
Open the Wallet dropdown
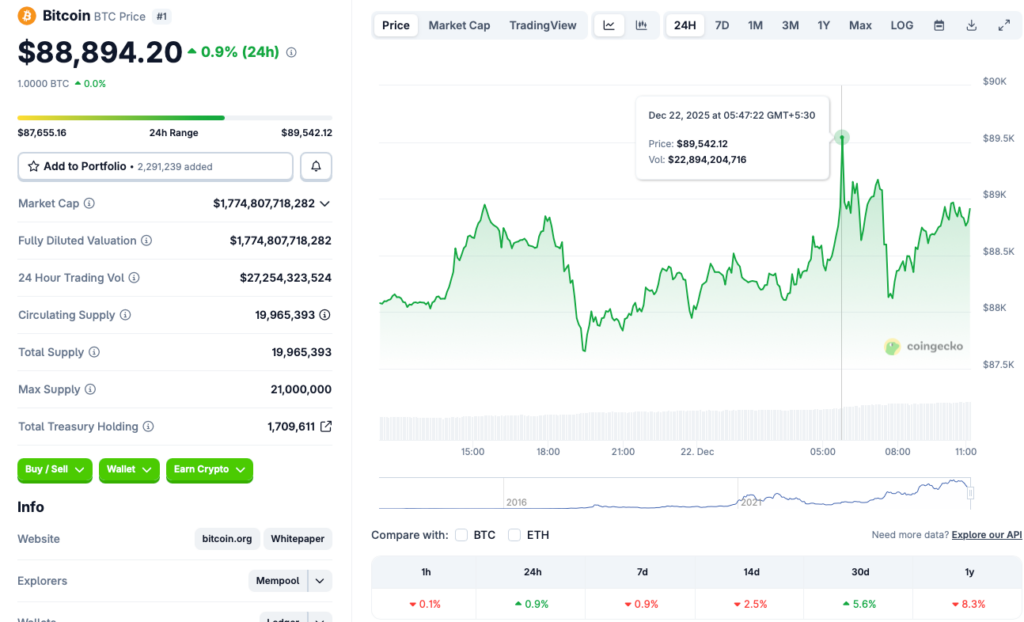click(x=128, y=470)
